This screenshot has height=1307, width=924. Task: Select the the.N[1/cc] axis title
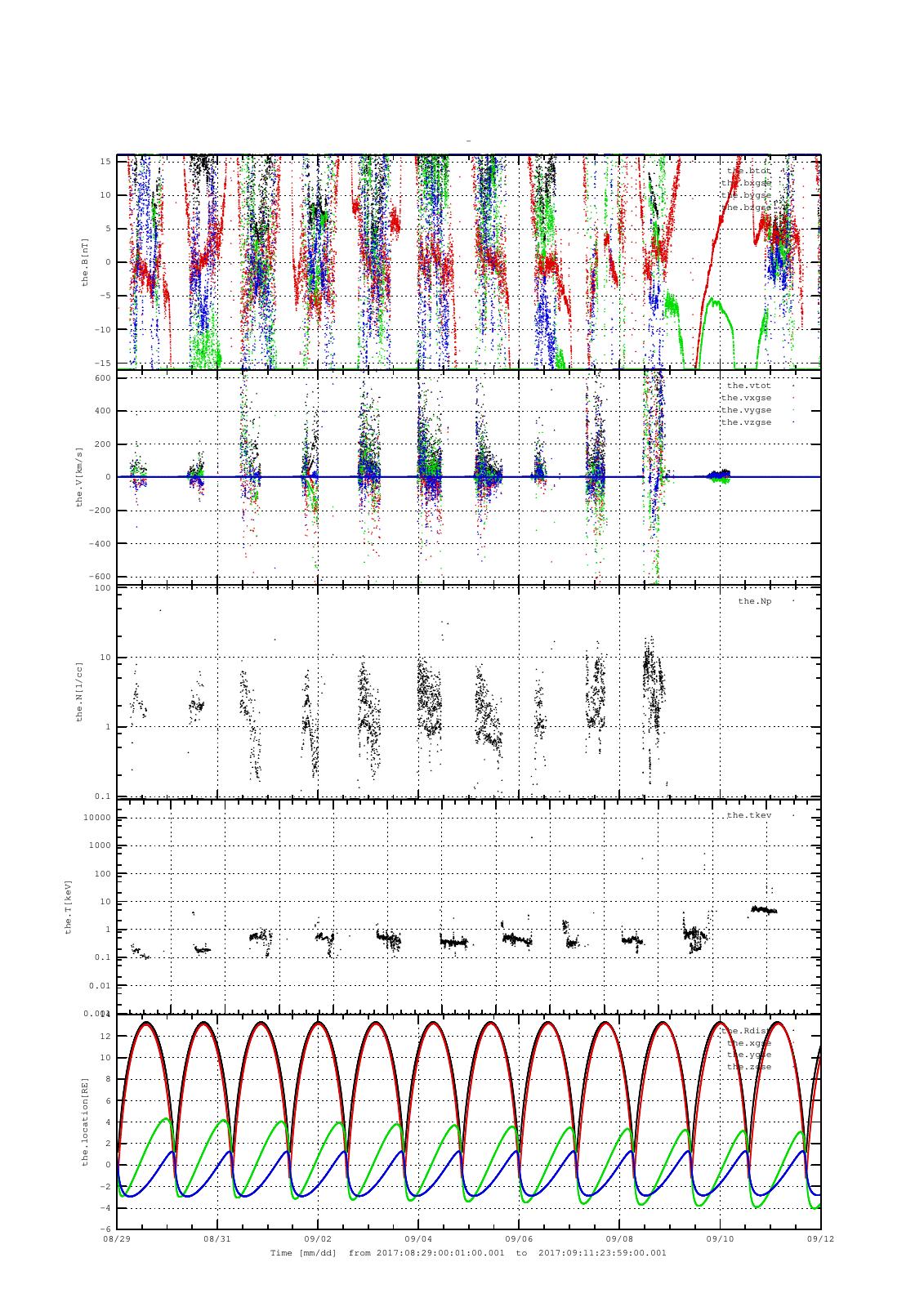point(79,692)
